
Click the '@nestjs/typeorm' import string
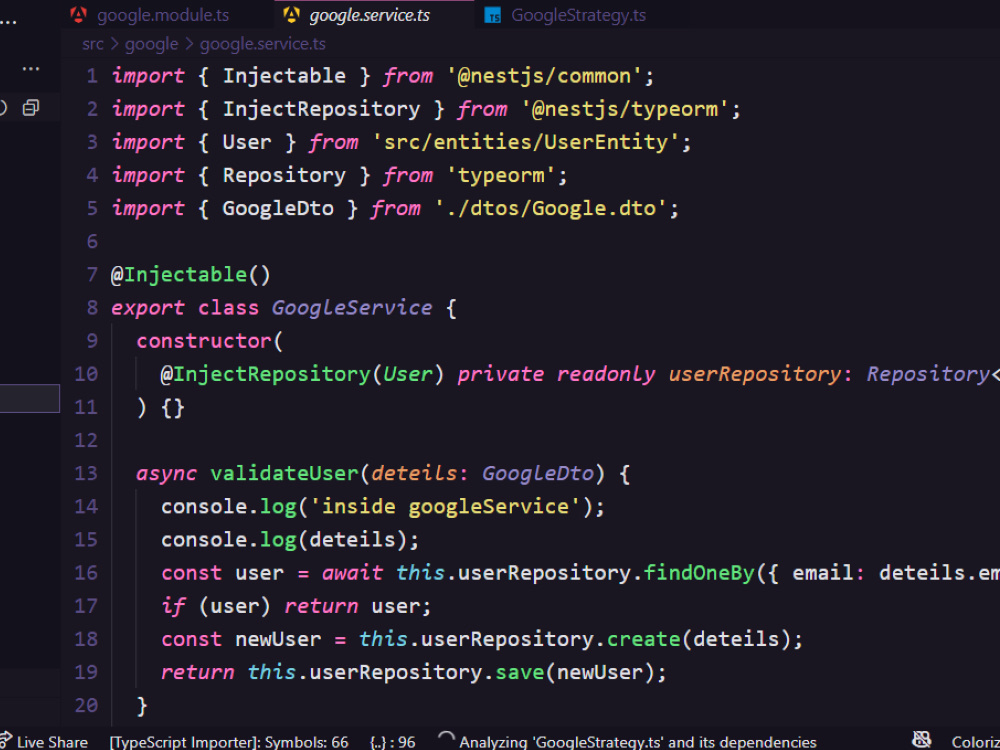pos(625,109)
